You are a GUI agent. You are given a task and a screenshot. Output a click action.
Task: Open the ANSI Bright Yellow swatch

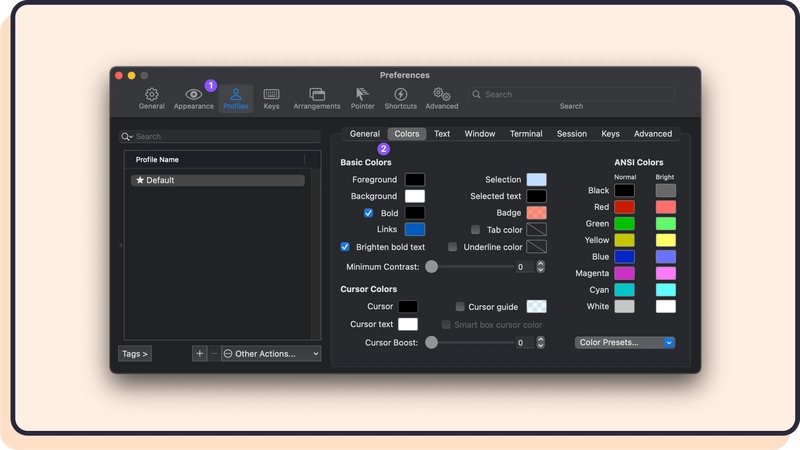pyautogui.click(x=665, y=240)
